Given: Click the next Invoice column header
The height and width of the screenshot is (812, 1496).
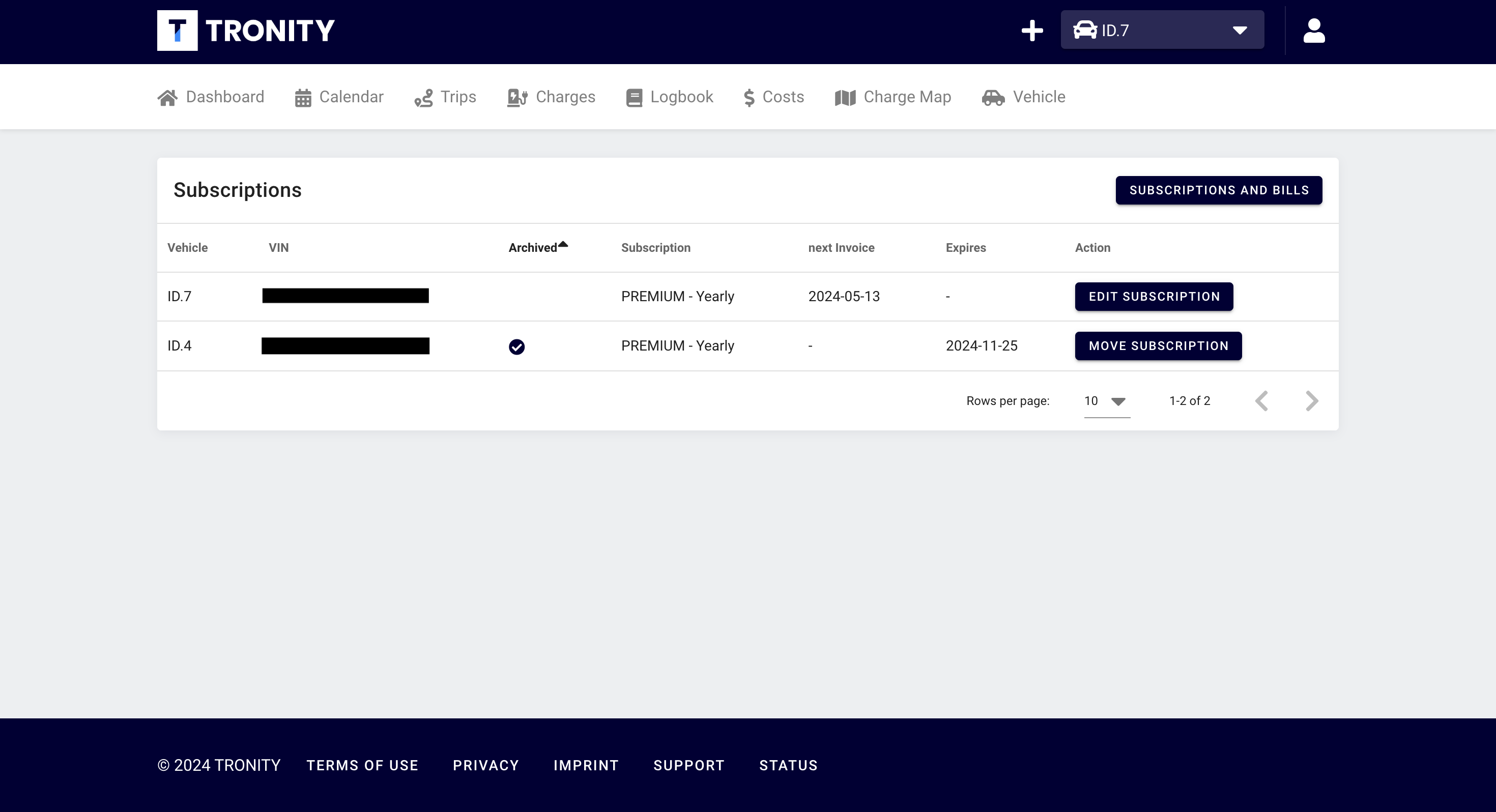Looking at the screenshot, I should 841,248.
